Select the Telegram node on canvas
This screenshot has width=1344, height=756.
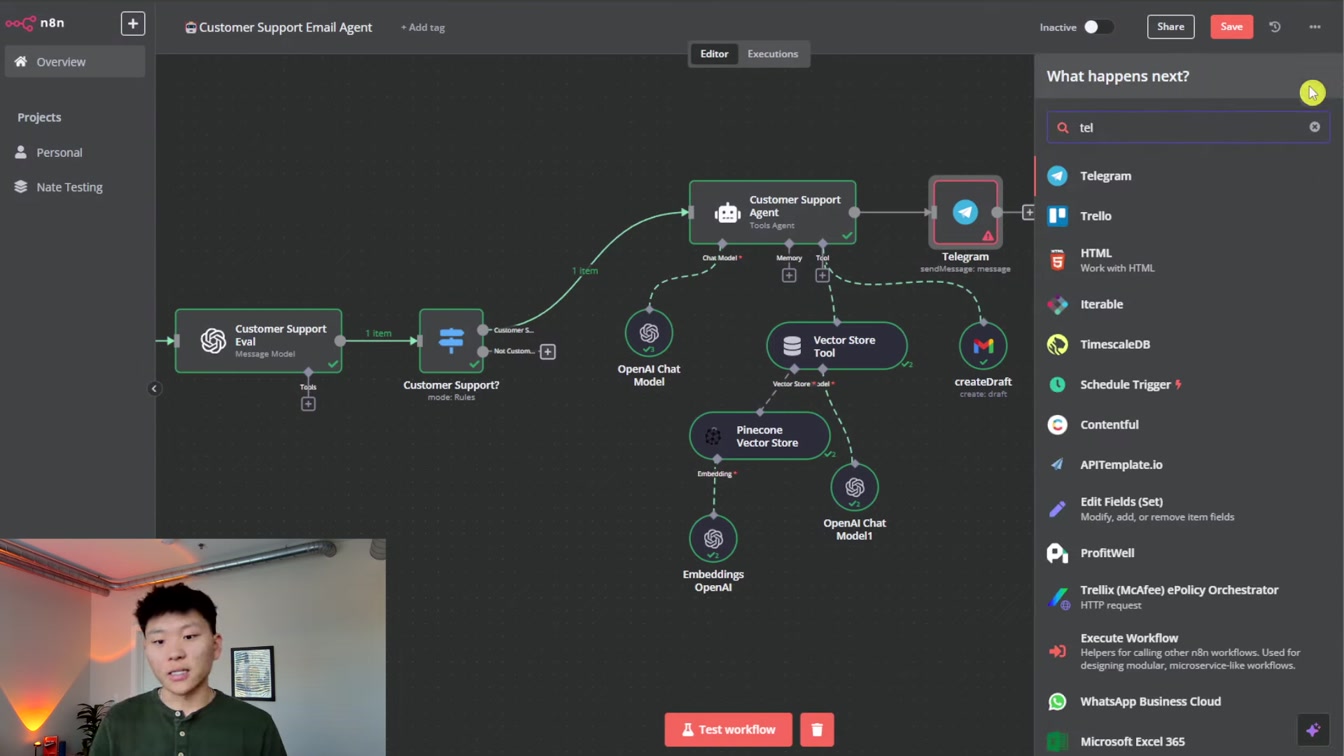coord(965,212)
